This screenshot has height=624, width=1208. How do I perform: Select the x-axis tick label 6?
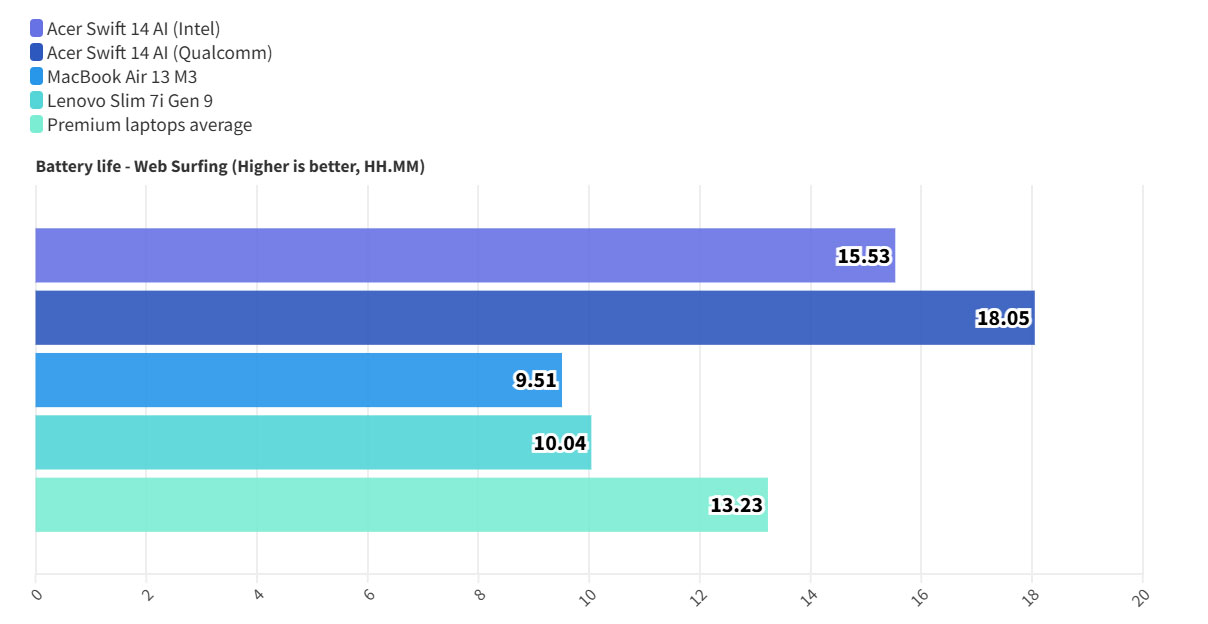coord(368,594)
